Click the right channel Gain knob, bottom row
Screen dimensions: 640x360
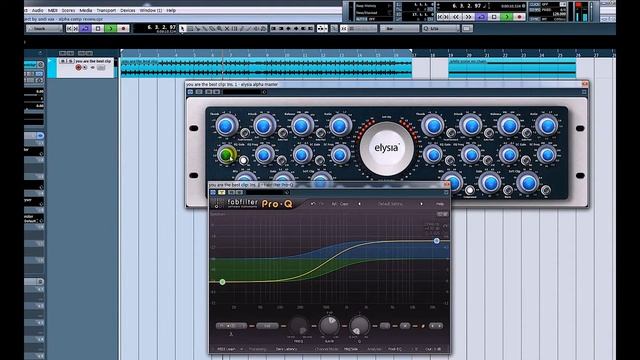490,183
